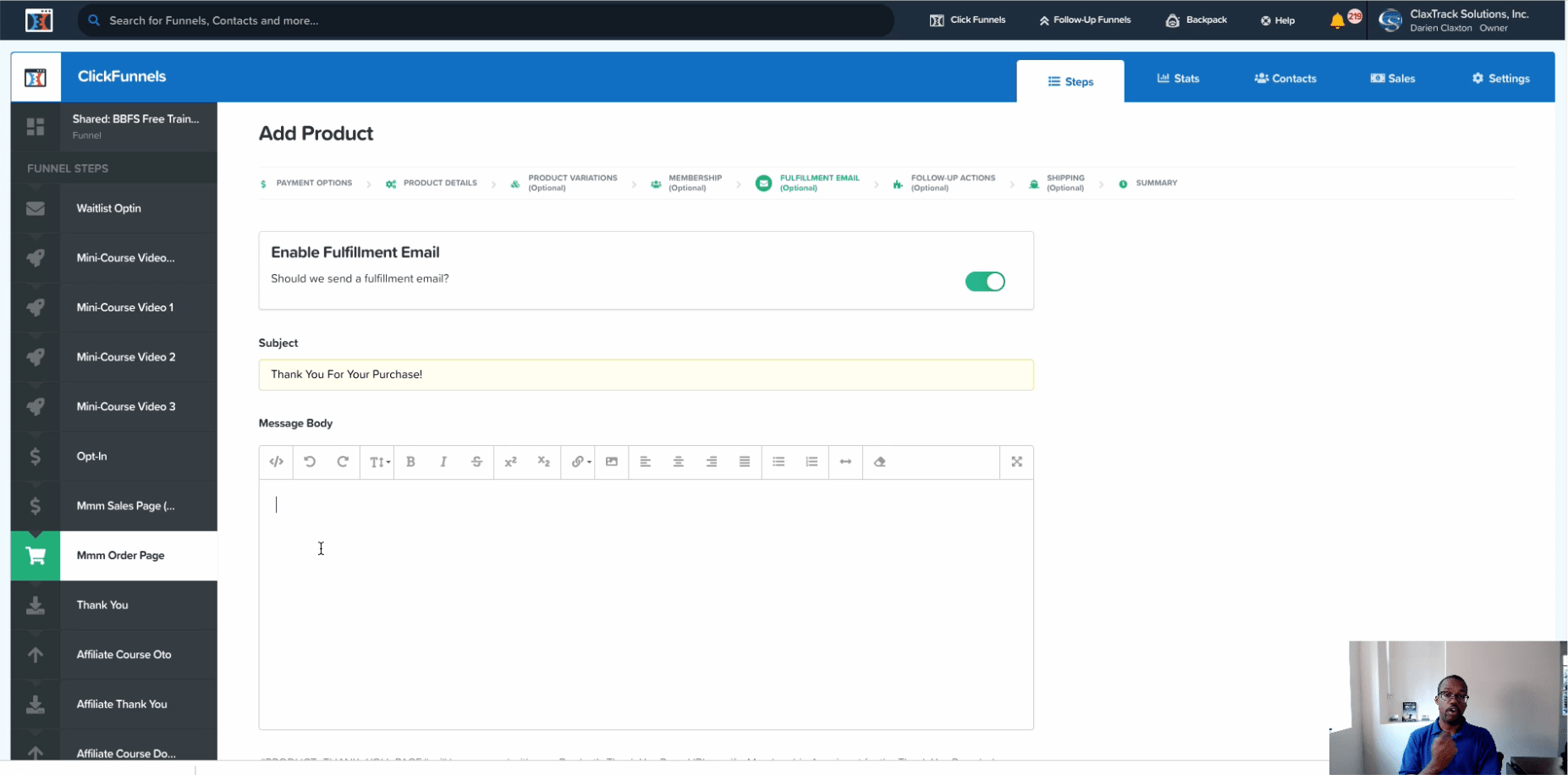
Task: Apply superscript formatting
Action: (510, 462)
